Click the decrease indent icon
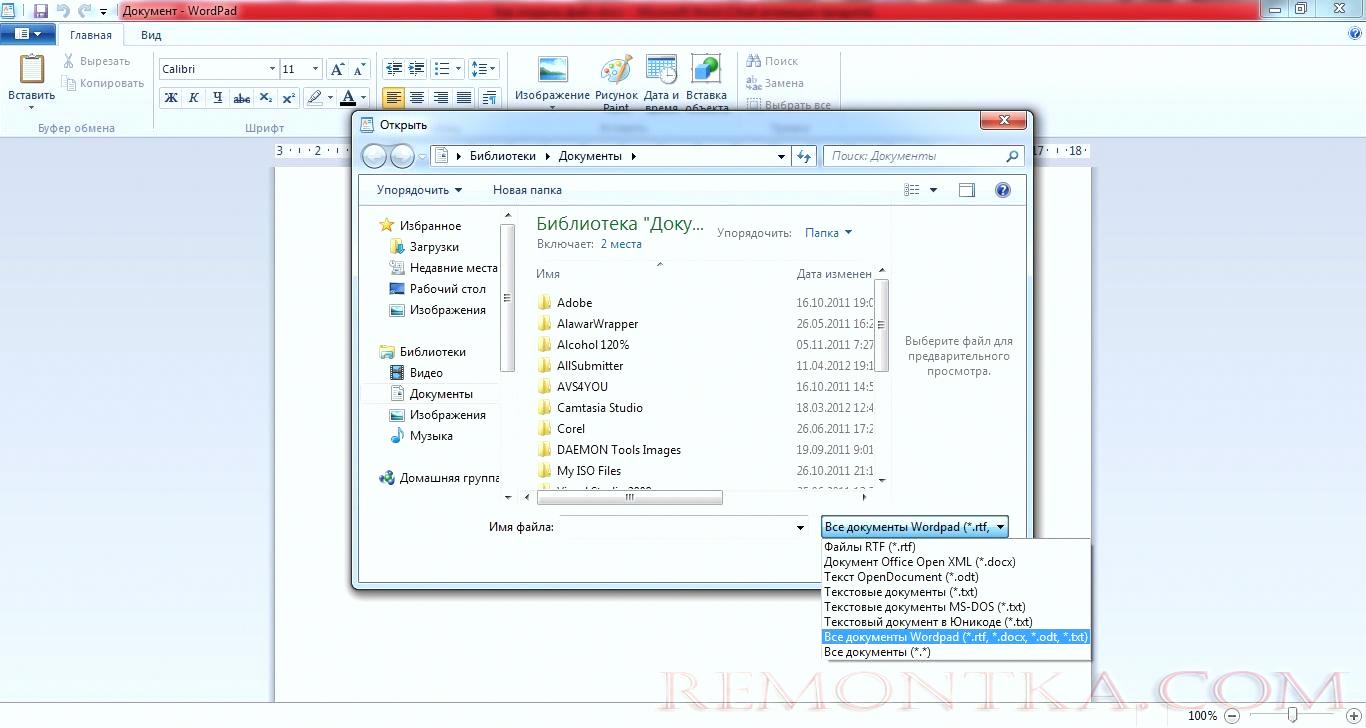The image size is (1366, 728). click(x=393, y=69)
